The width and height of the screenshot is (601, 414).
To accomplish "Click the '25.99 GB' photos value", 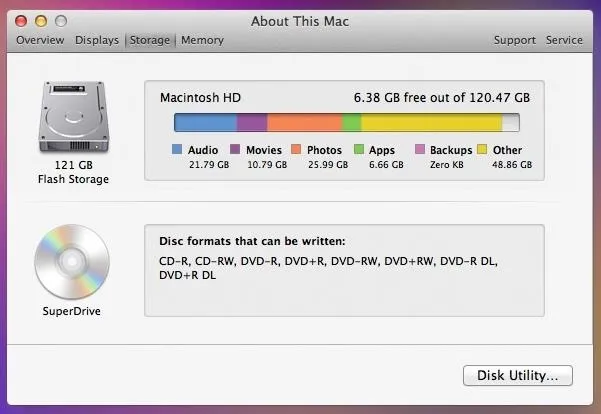I will pos(328,164).
